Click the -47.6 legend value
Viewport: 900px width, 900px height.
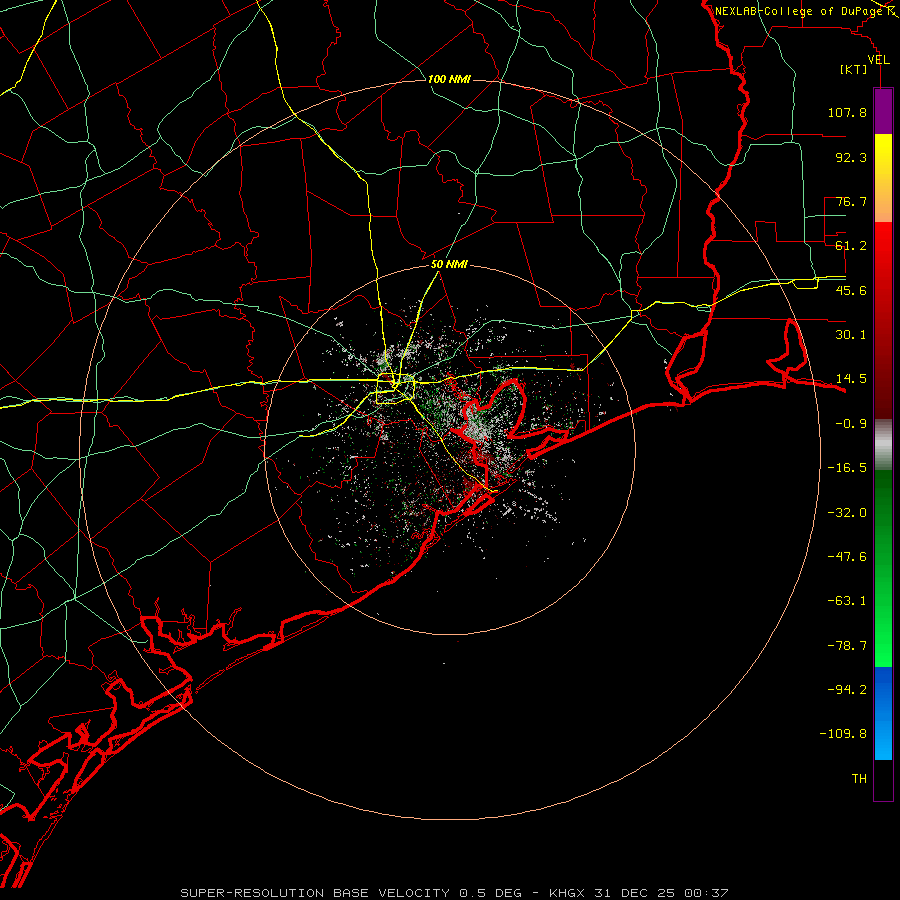pos(847,557)
